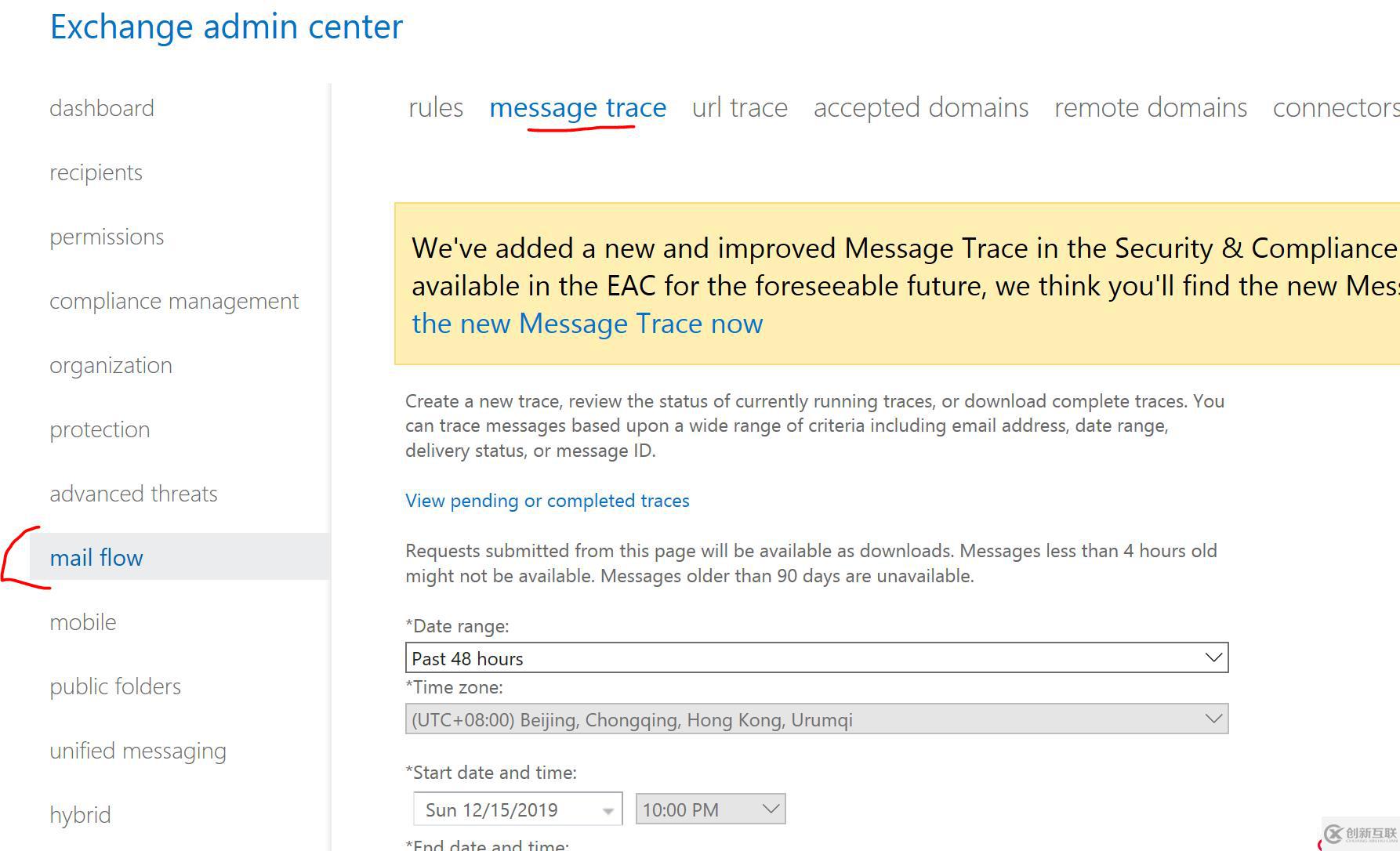
Task: Open the permissions section
Action: pos(107,237)
